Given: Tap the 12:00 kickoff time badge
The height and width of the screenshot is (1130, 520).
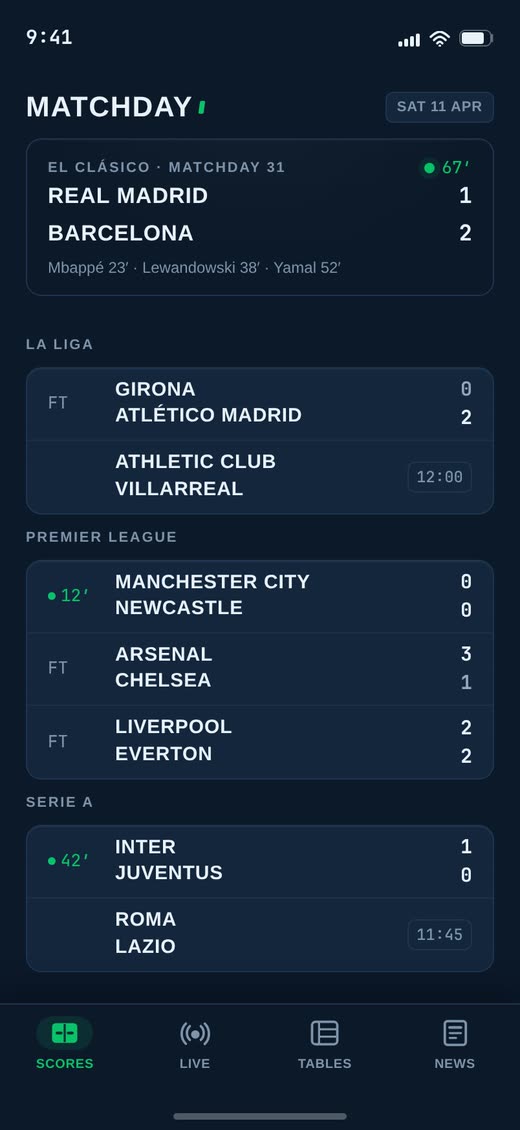Looking at the screenshot, I should [x=439, y=477].
